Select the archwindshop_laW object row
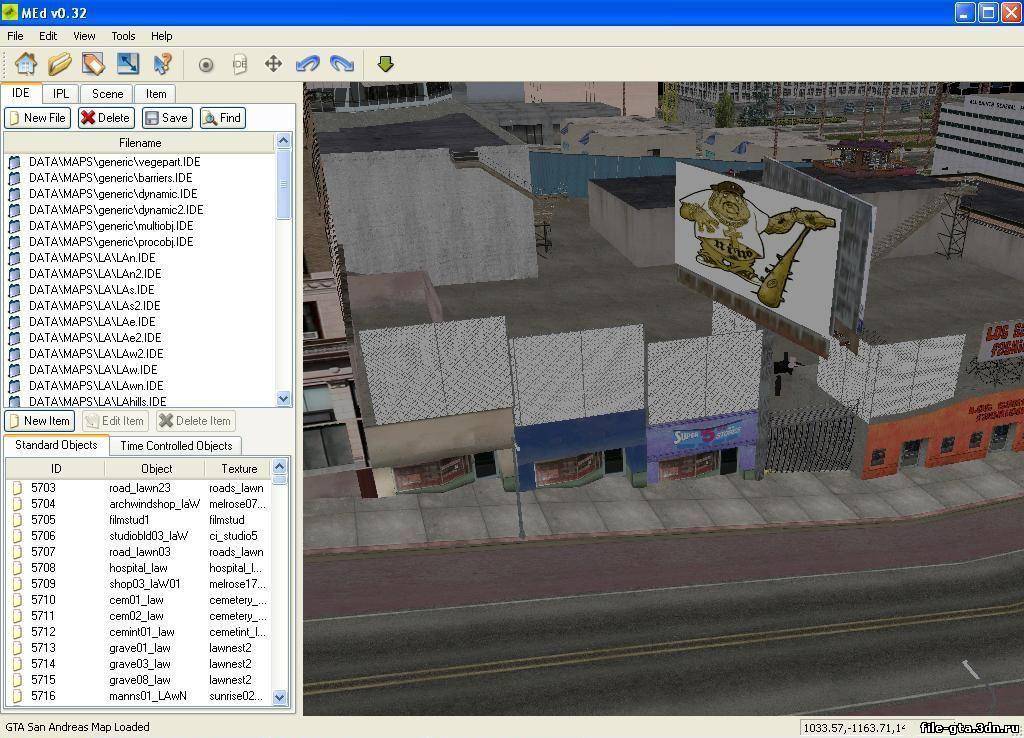Screen dimensions: 1024x738 pos(139,504)
